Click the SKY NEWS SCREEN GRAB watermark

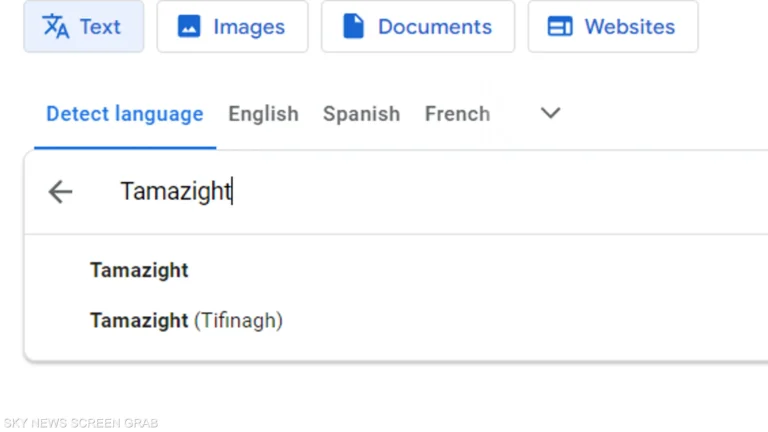click(81, 423)
